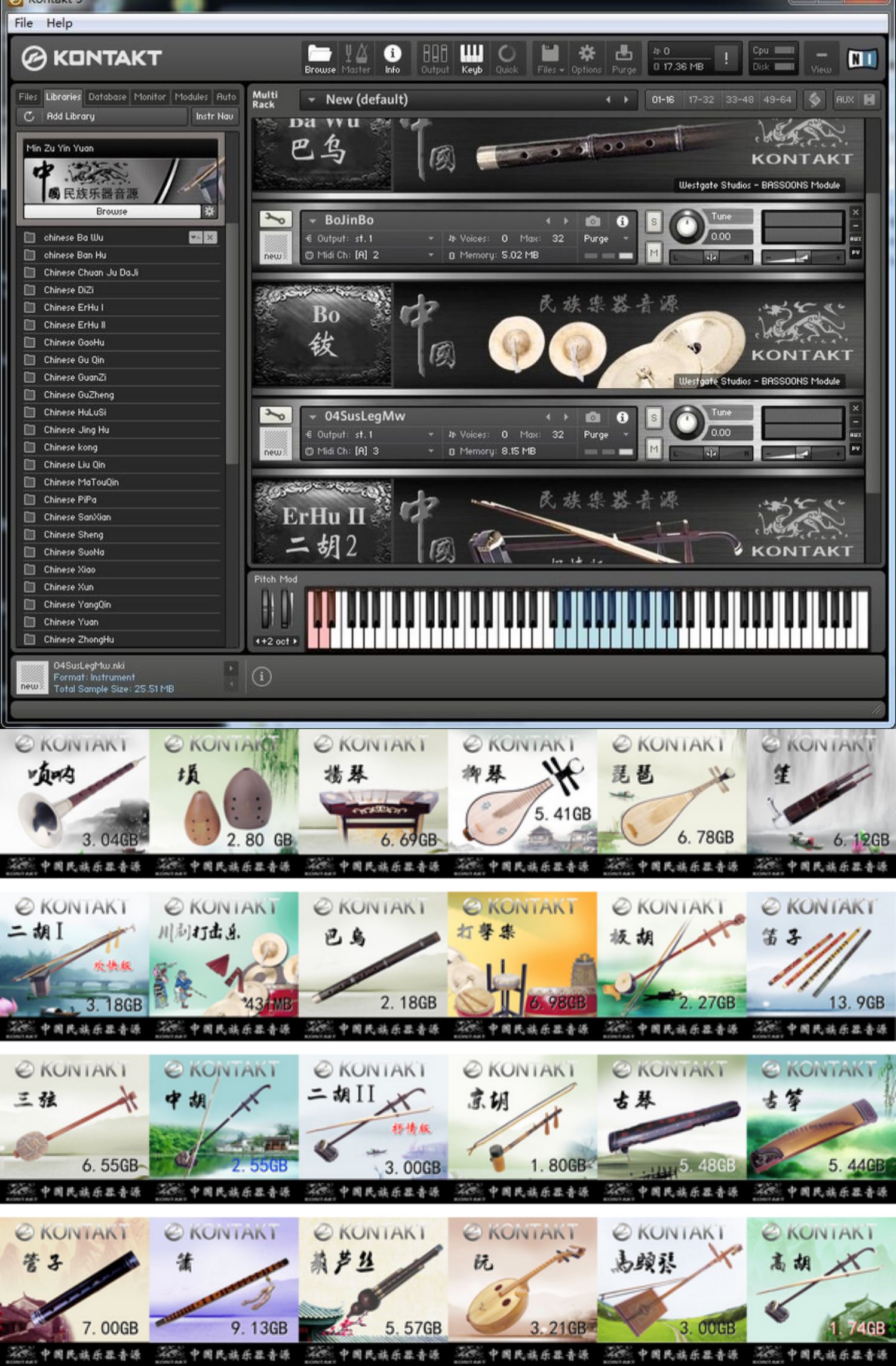Screen dimensions: 896x1366
Task: Switch to the Monitor tab
Action: (x=150, y=97)
